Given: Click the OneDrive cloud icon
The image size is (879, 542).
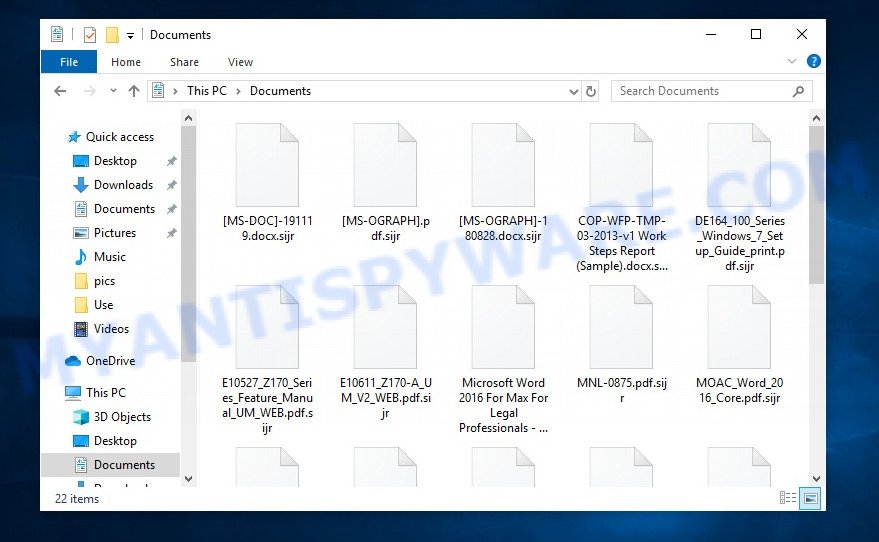Looking at the screenshot, I should pyautogui.click(x=73, y=361).
